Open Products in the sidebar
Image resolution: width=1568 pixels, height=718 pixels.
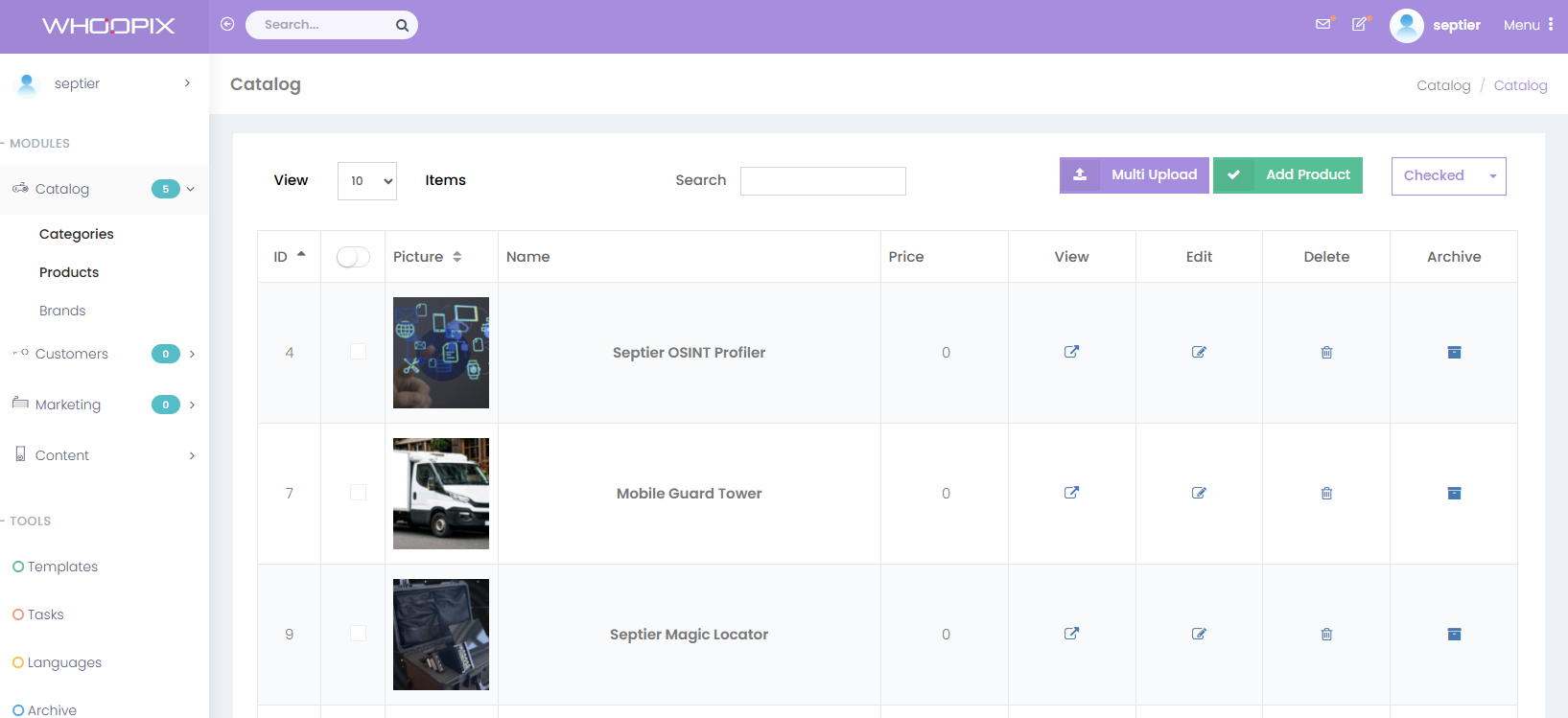tap(69, 272)
